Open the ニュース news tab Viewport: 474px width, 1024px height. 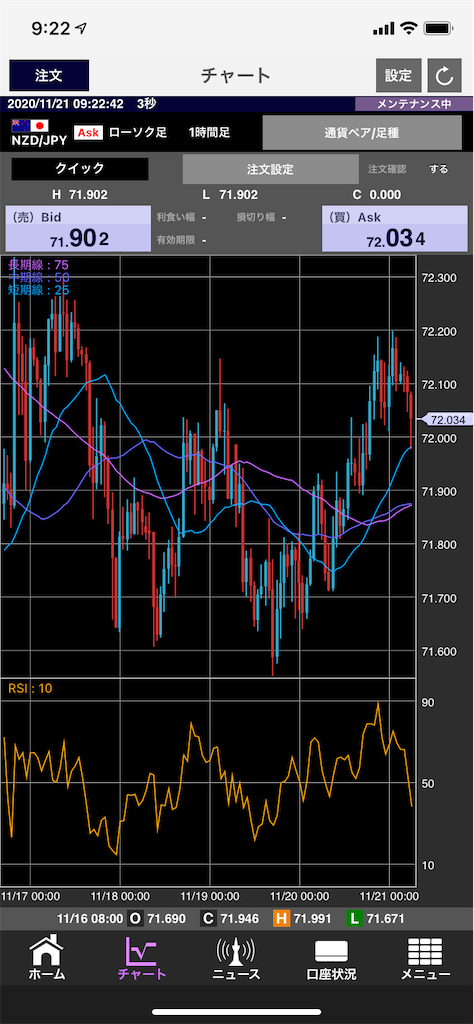tap(236, 957)
